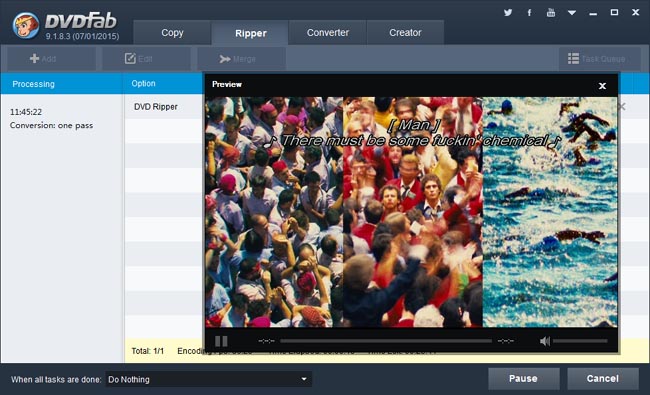Select the Ripper tab

click(x=250, y=33)
